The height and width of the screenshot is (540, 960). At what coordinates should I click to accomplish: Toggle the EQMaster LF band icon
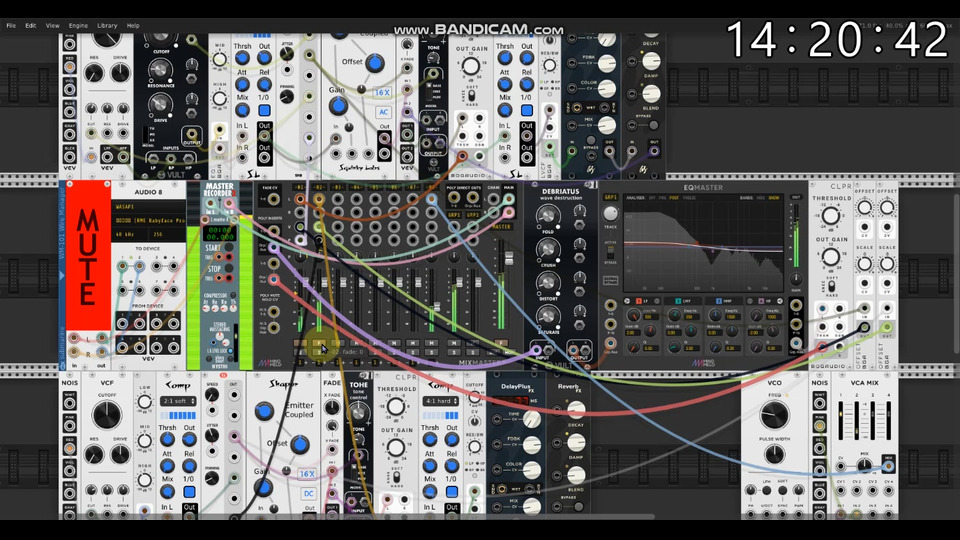pyautogui.click(x=639, y=301)
